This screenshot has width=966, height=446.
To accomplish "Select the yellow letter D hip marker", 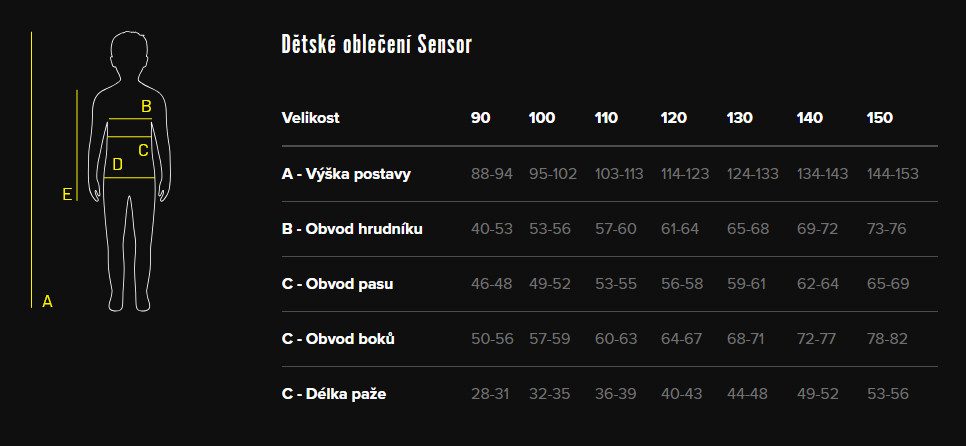I will (x=118, y=164).
